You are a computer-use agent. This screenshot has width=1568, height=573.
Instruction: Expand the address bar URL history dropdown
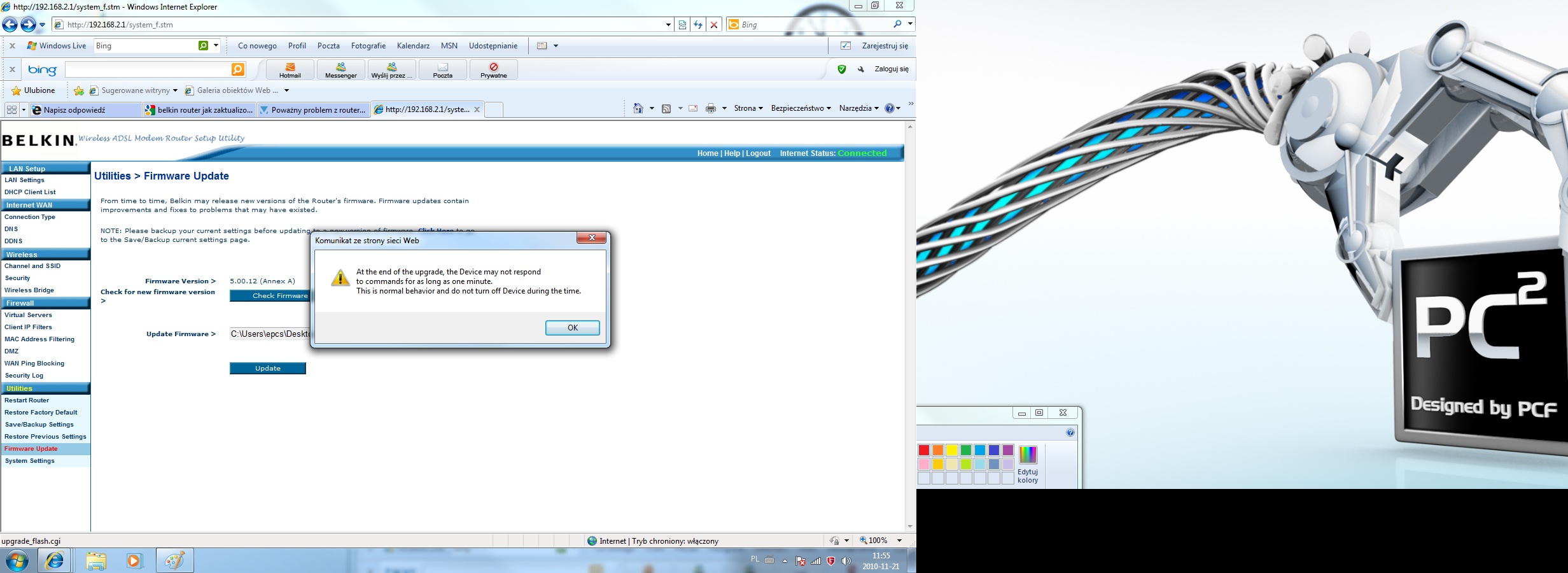[668, 25]
